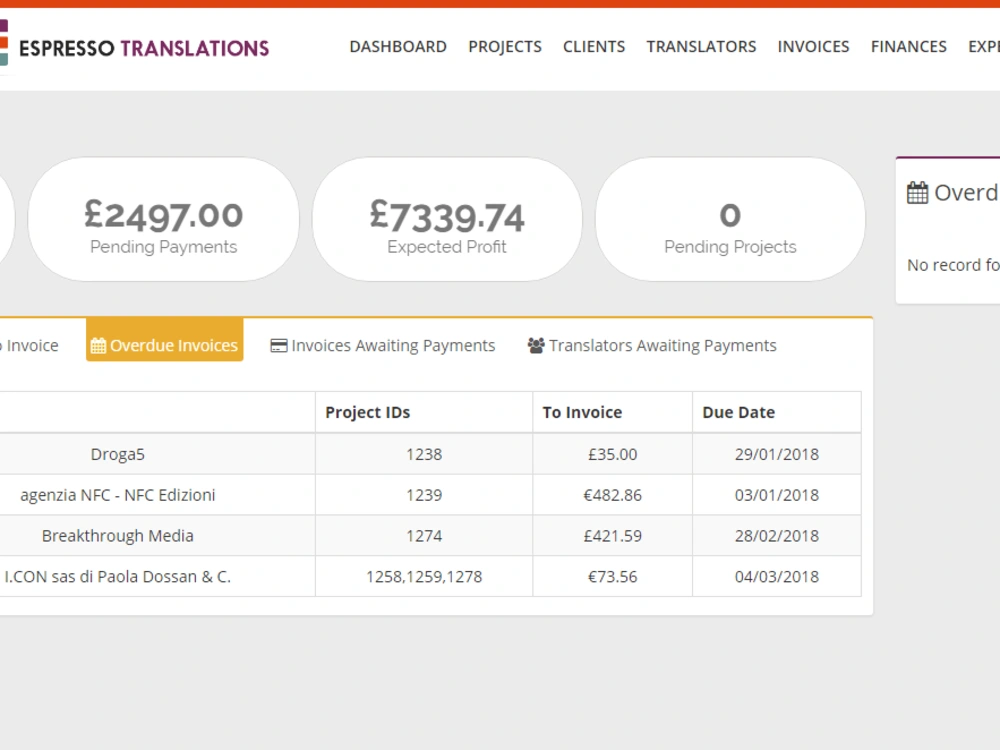This screenshot has width=1000, height=750.
Task: Select agenzia NFC - NFC Edizioni cell
Action: tap(157, 495)
